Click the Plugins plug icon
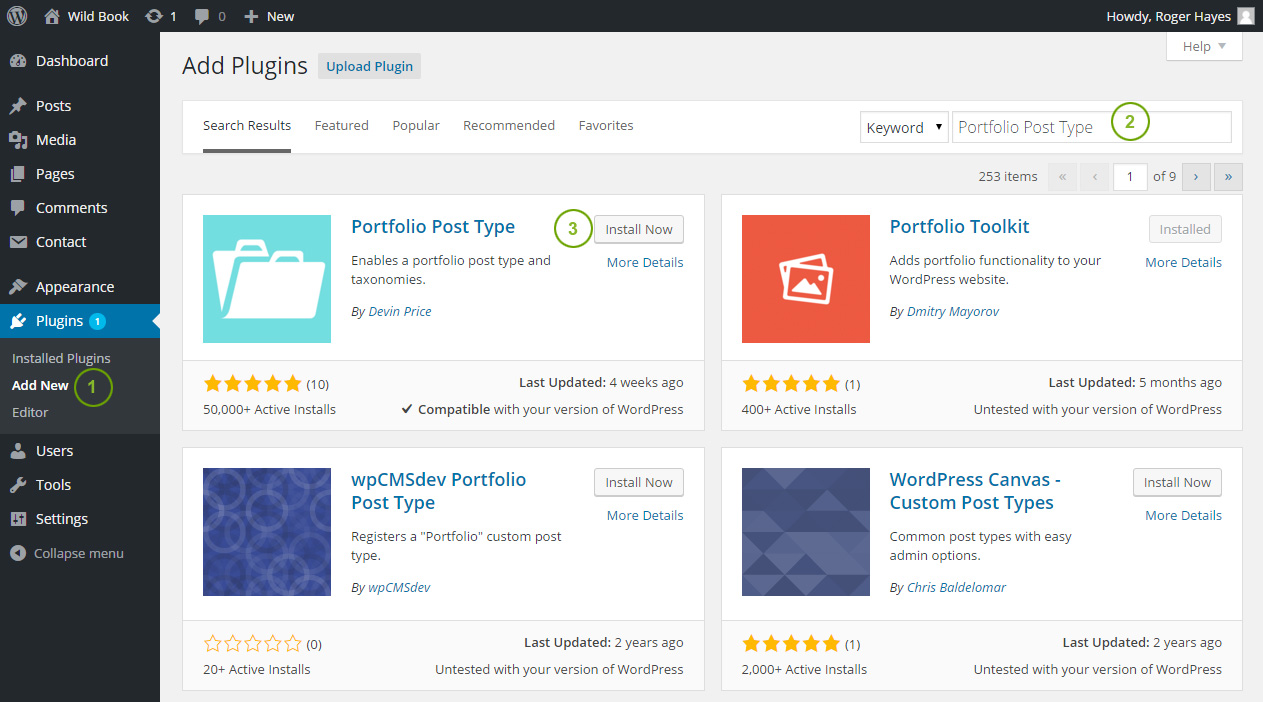 18,321
